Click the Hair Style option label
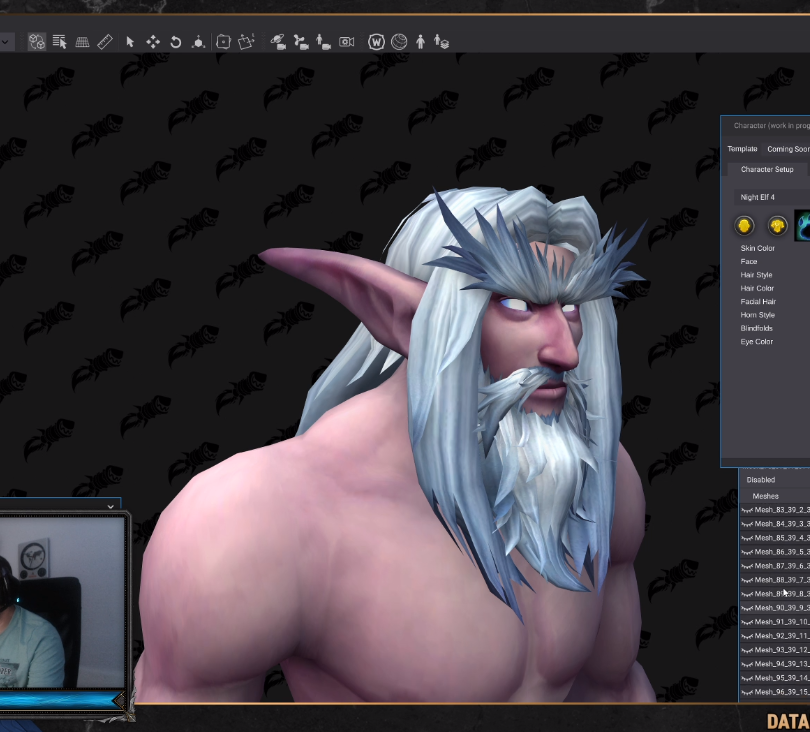 (x=756, y=275)
